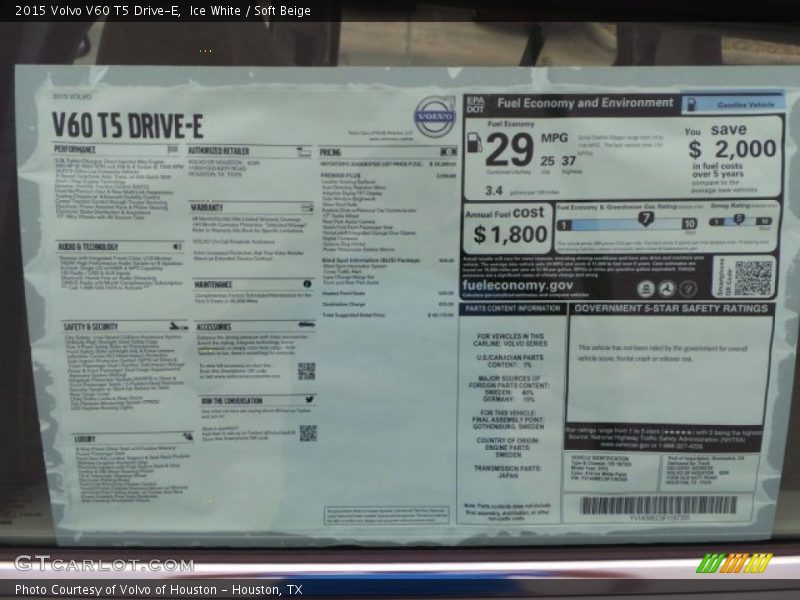Click the $1,800 Annual Fuel cost figure
Viewport: 800px width, 600px height.
point(510,235)
